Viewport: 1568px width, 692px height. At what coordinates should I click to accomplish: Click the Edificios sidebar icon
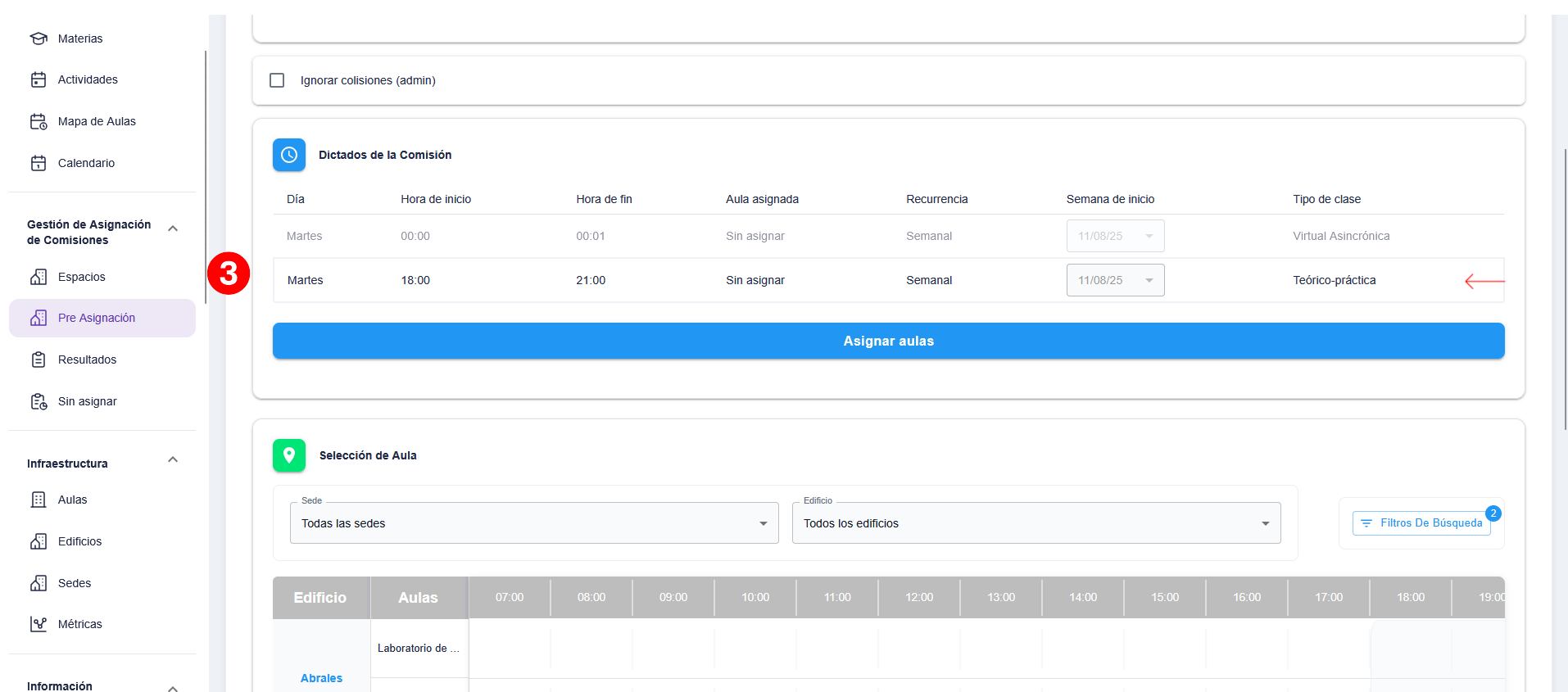coord(39,541)
